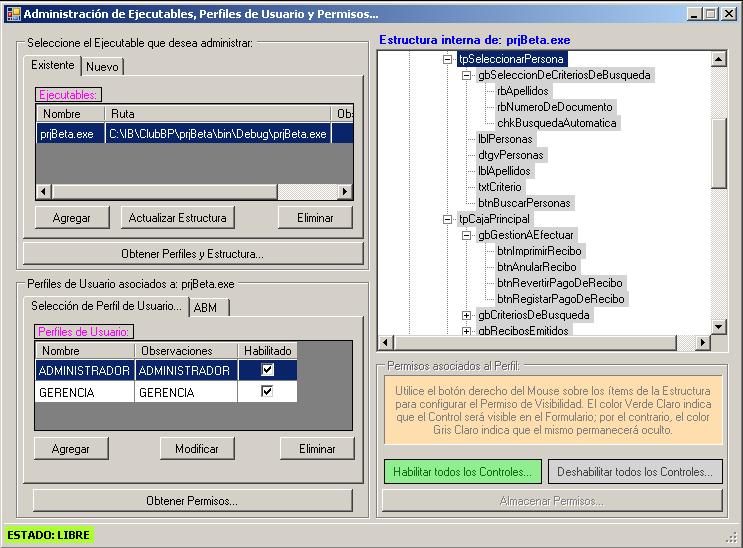
Task: Toggle Habilitado checkbox for ADMINISTRADOR profile
Action: (x=268, y=369)
